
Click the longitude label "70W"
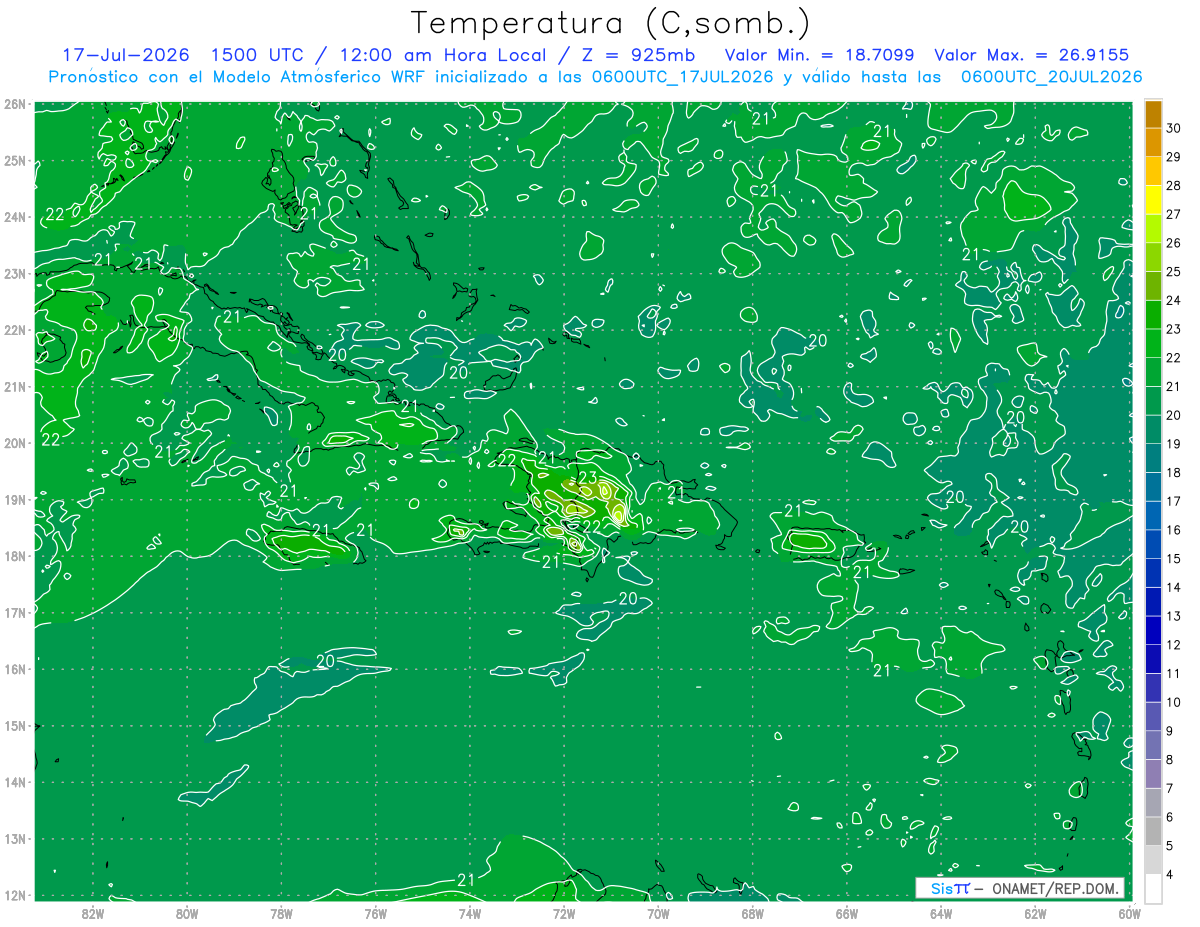click(x=658, y=913)
